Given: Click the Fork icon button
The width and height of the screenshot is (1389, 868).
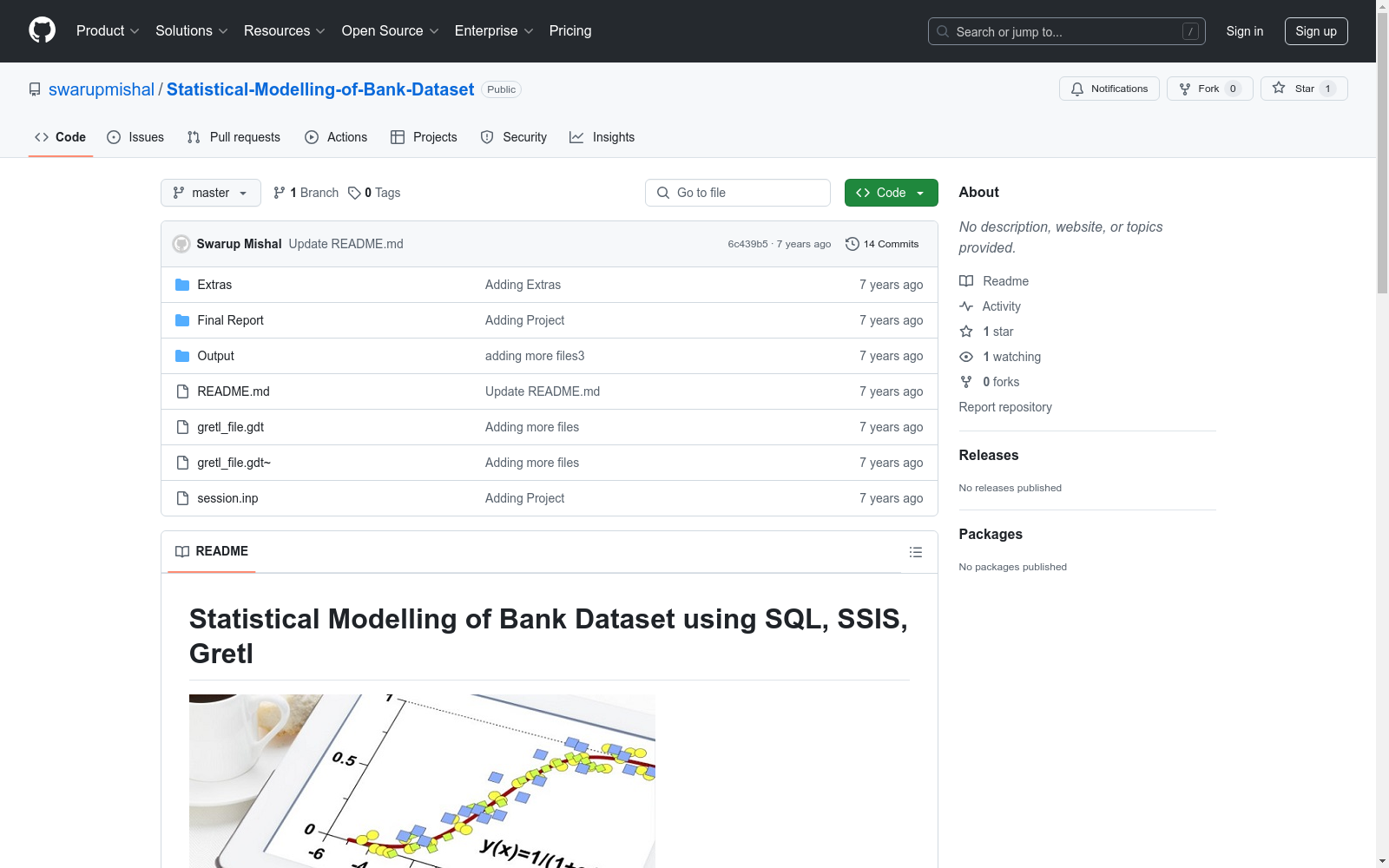Looking at the screenshot, I should point(1185,89).
